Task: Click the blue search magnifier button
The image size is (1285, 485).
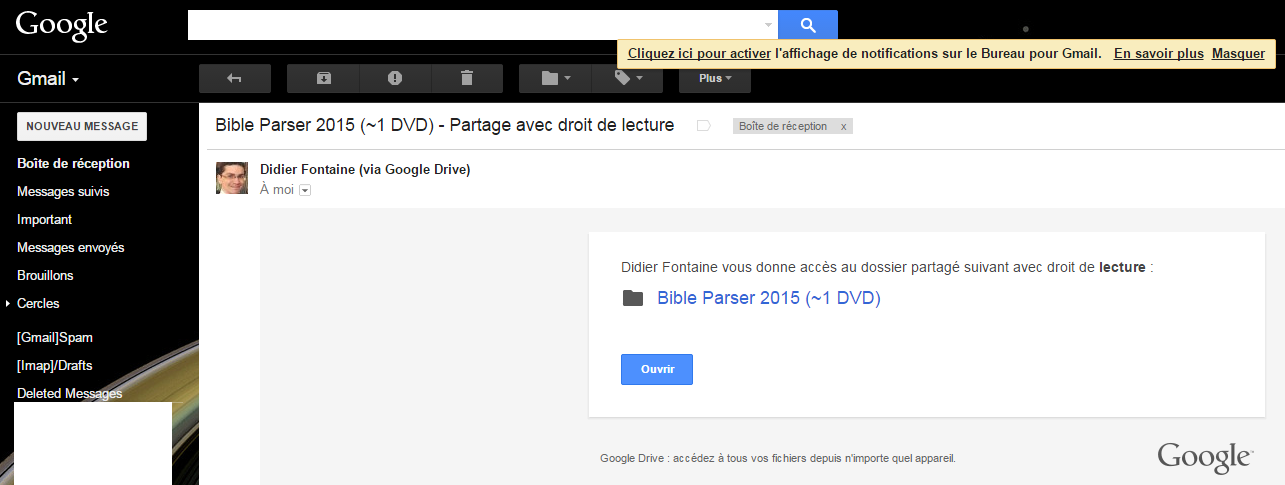Action: (x=808, y=25)
